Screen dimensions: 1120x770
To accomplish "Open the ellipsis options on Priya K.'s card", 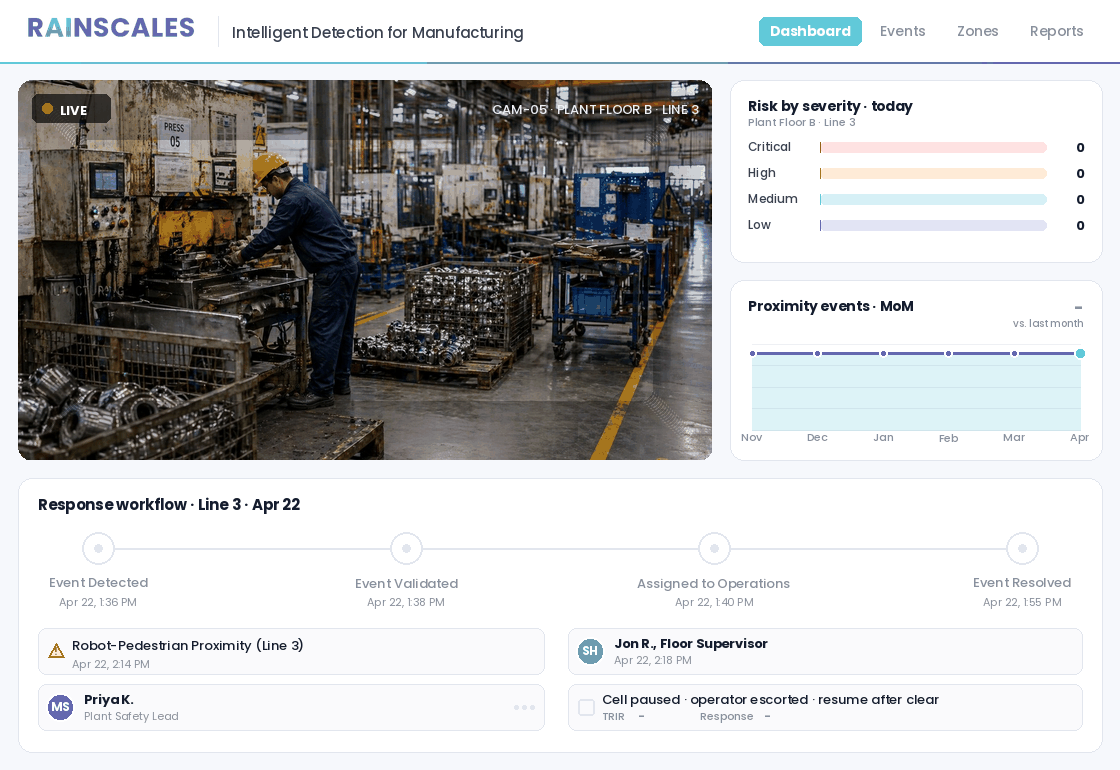I will tap(524, 707).
